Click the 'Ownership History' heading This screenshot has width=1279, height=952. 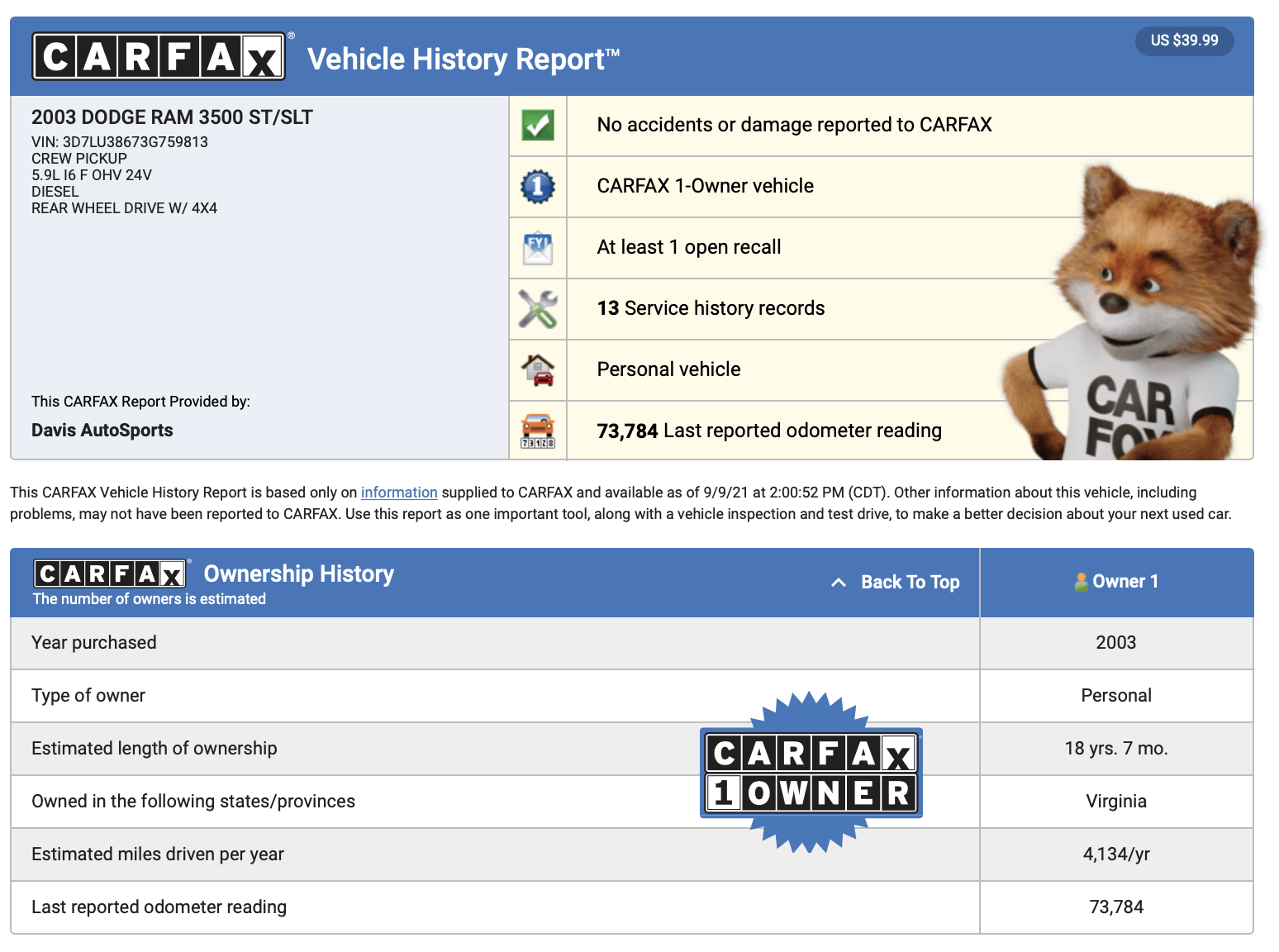299,574
